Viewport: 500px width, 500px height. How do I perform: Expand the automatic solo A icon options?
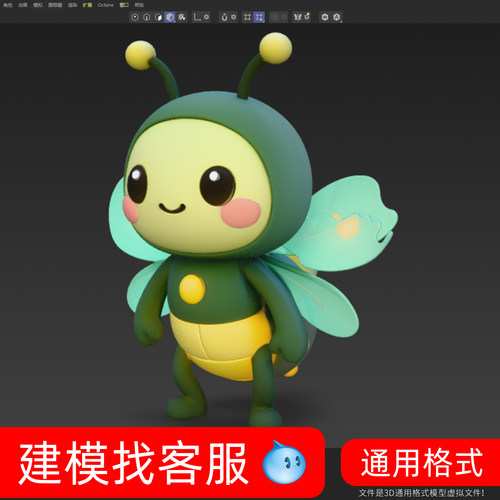(337, 17)
